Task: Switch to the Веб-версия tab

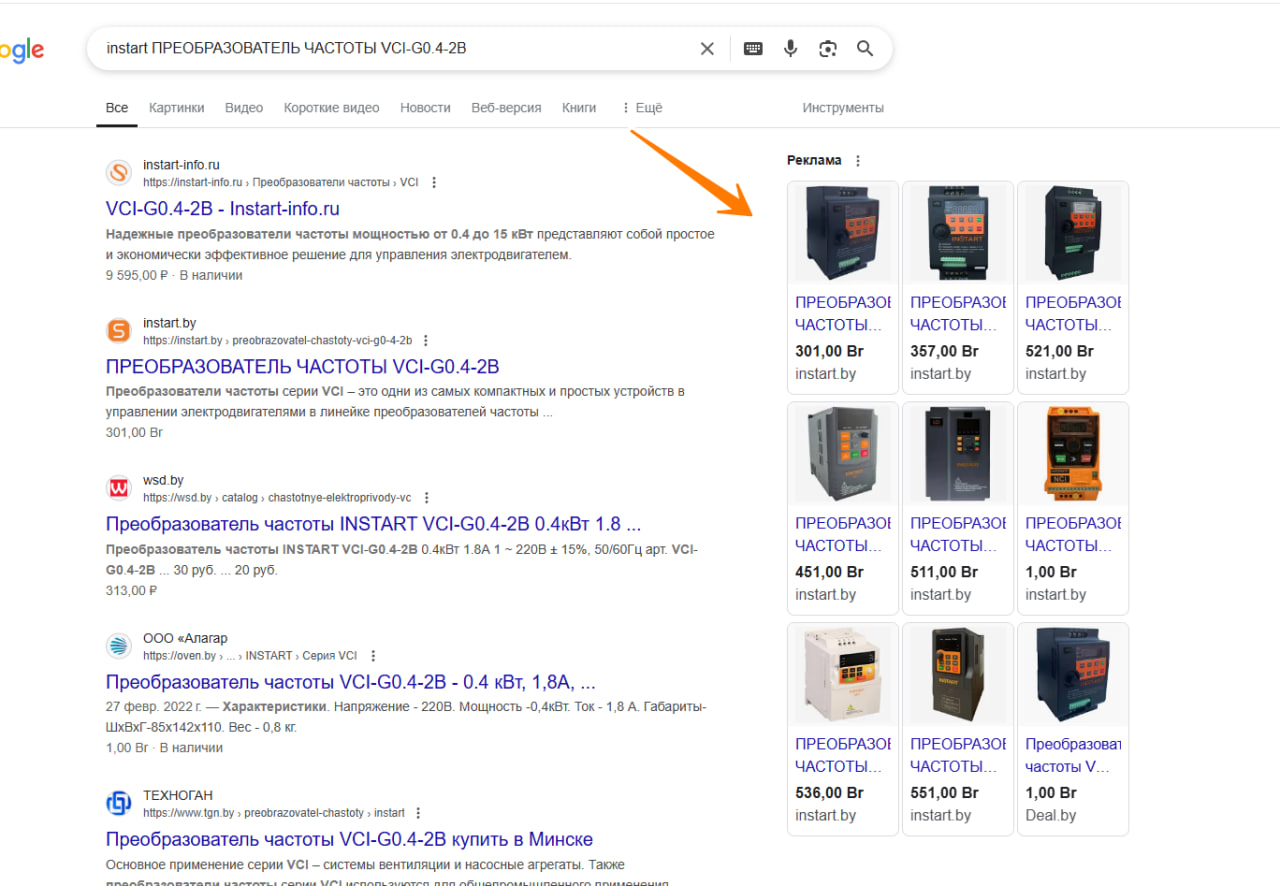Action: [506, 108]
